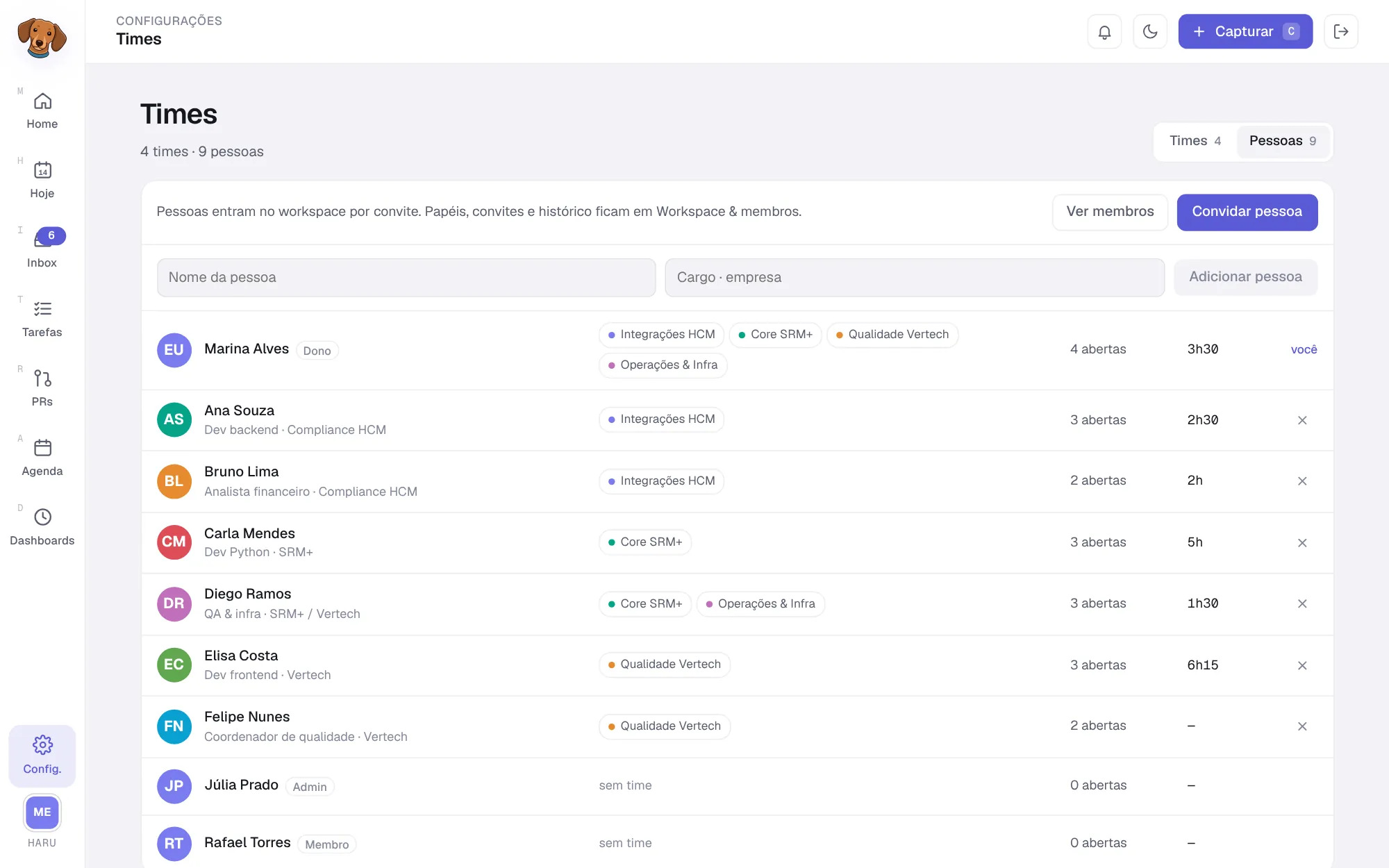Screen dimensions: 1389x868
Task: Open Agenda calendar icon
Action: pyautogui.click(x=42, y=448)
